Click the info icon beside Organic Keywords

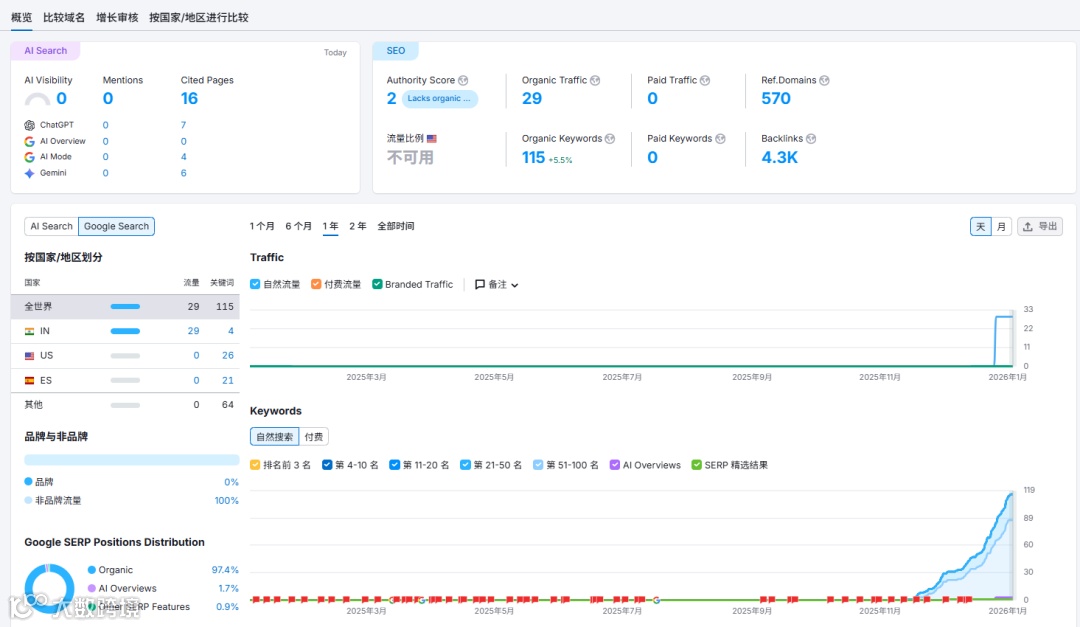[x=610, y=138]
